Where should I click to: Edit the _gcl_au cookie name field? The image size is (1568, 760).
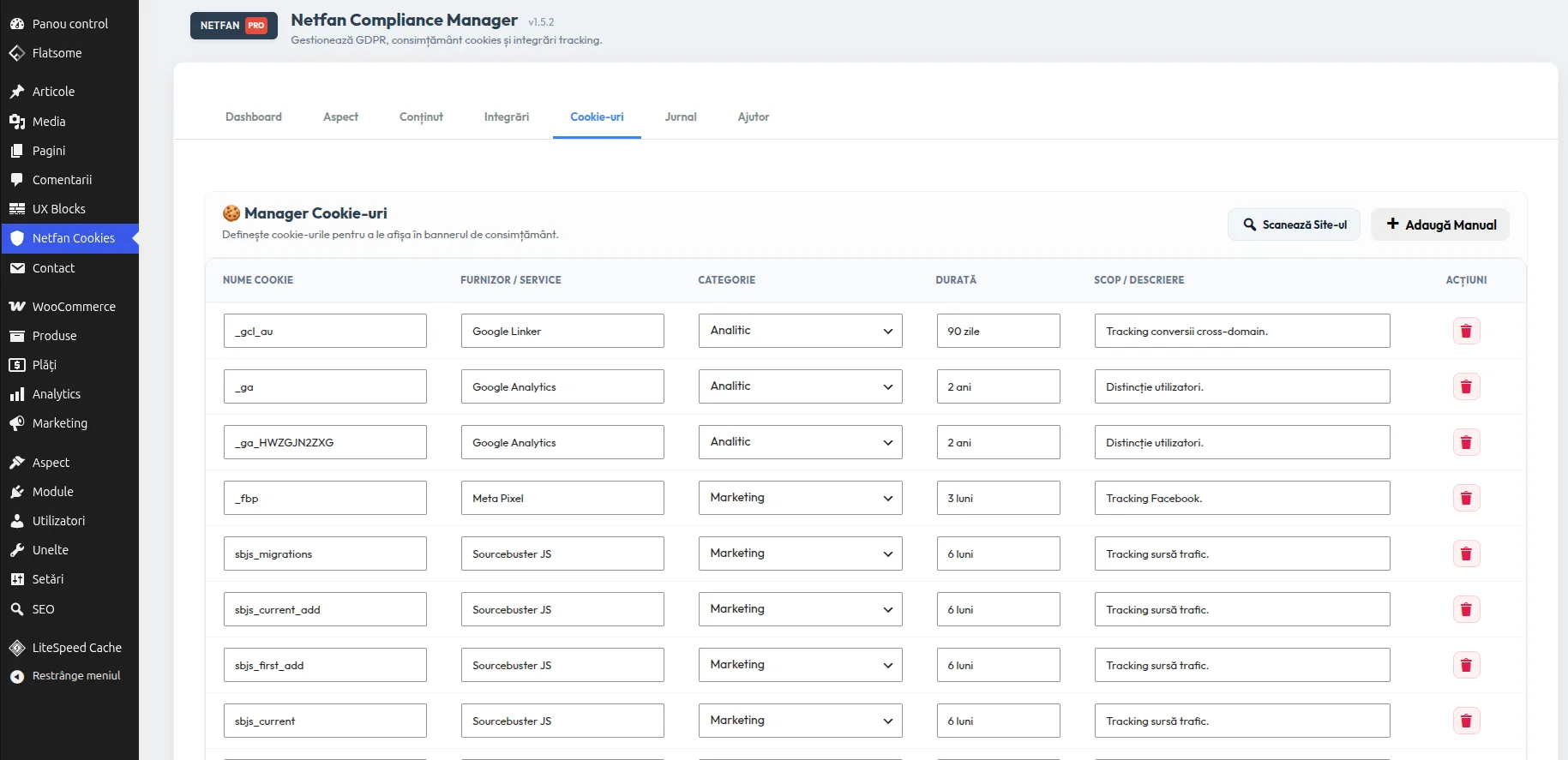coord(325,331)
